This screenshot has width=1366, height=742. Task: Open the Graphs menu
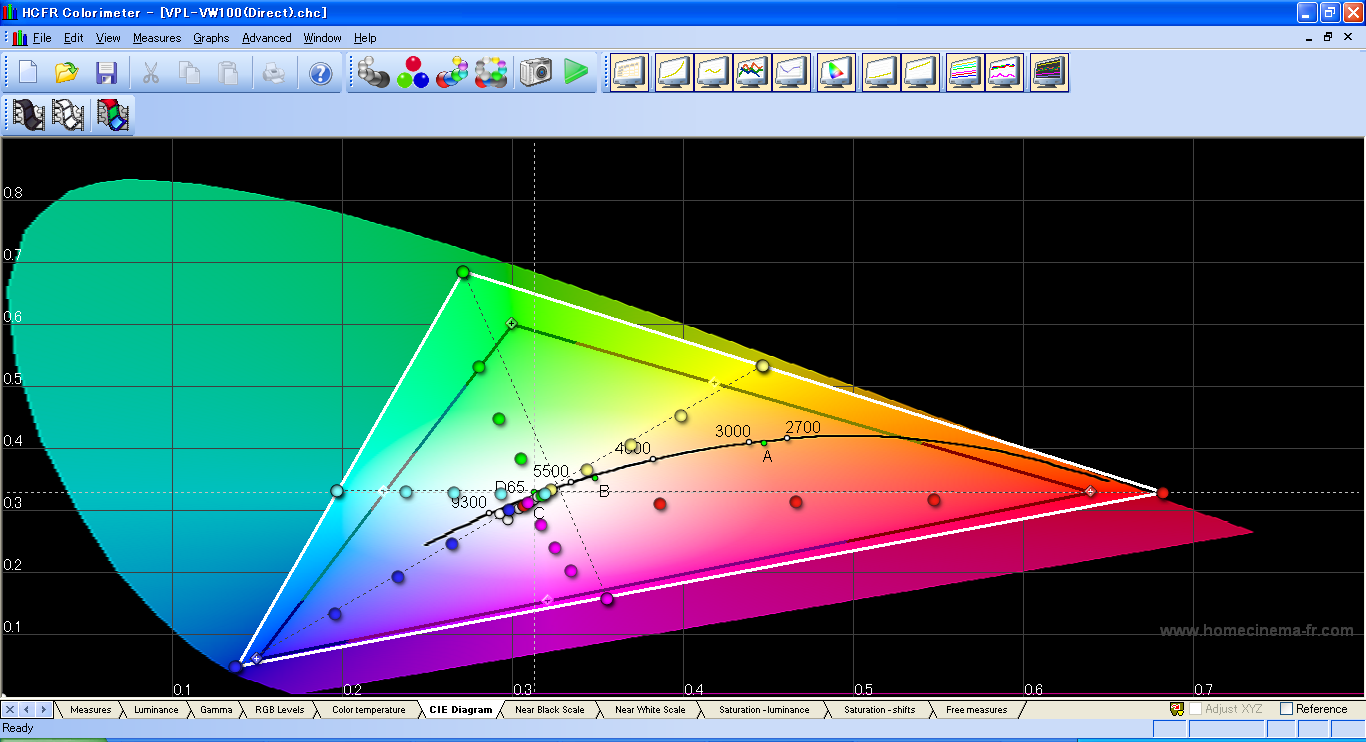click(x=211, y=38)
